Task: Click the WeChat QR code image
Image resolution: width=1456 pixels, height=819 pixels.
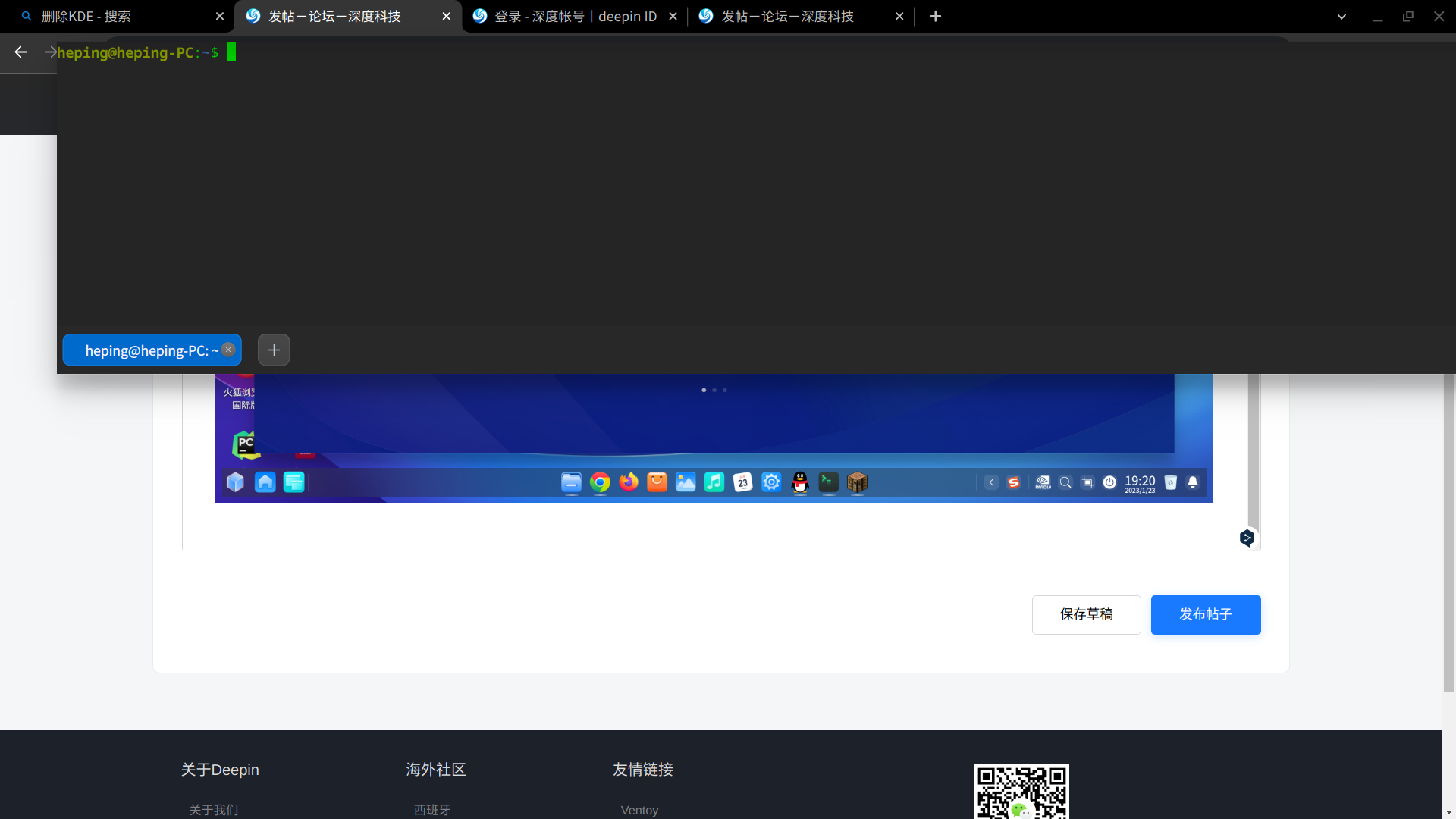Action: coord(1021,792)
